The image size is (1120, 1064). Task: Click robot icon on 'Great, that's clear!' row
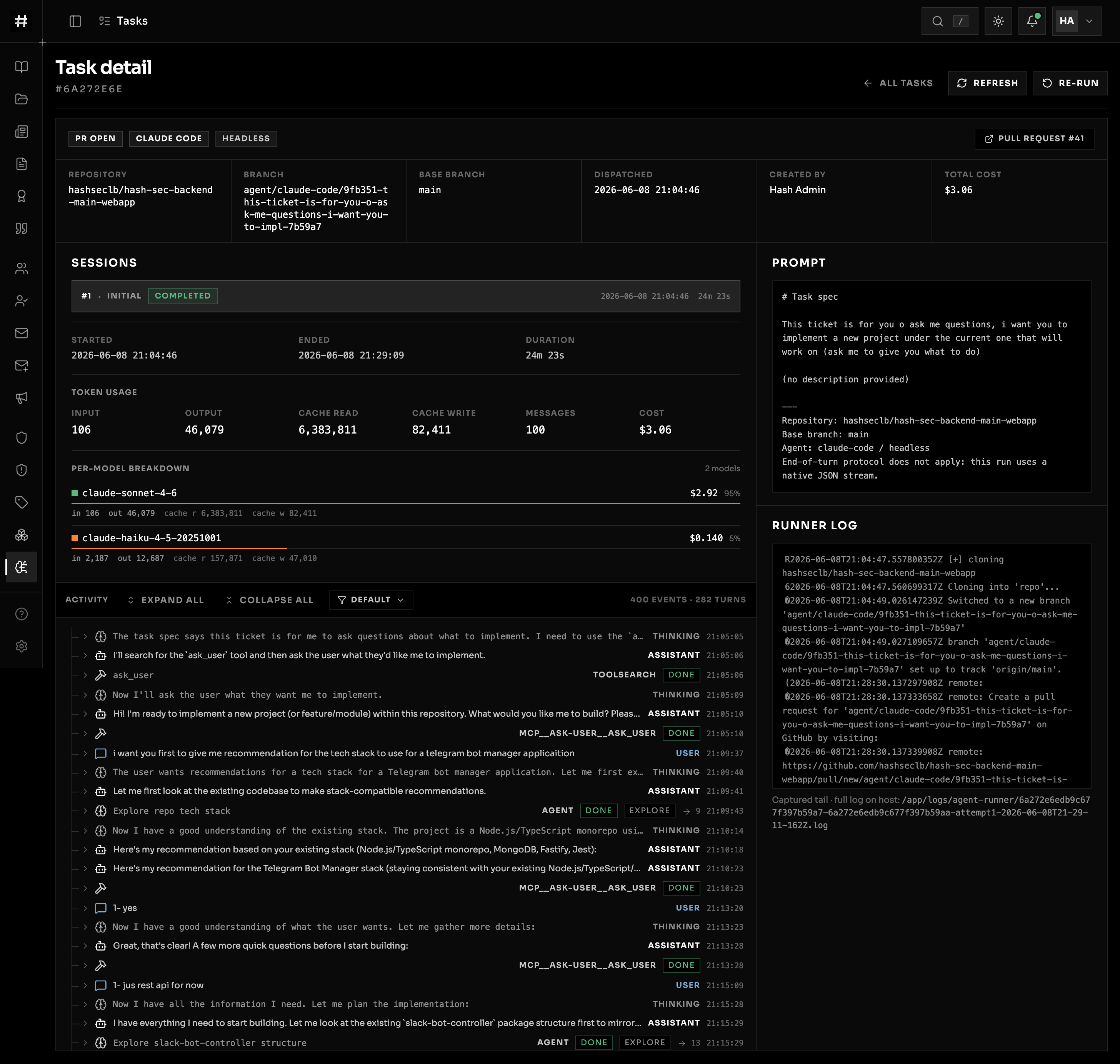pos(101,946)
